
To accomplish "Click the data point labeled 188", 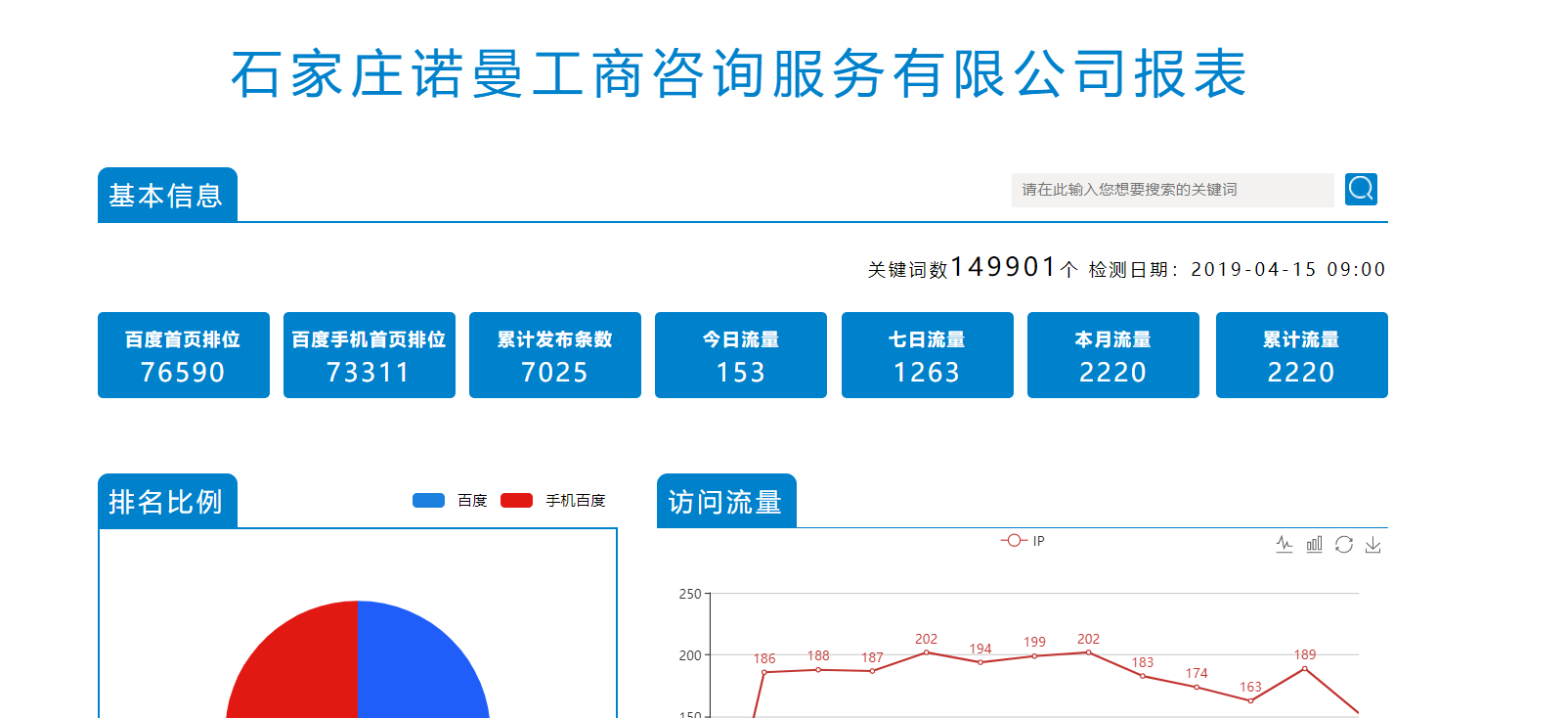I will click(x=818, y=669).
